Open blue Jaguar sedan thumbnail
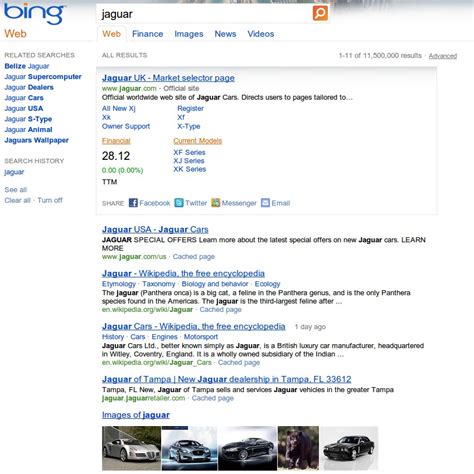Image resolution: width=474 pixels, height=474 pixels. point(189,448)
